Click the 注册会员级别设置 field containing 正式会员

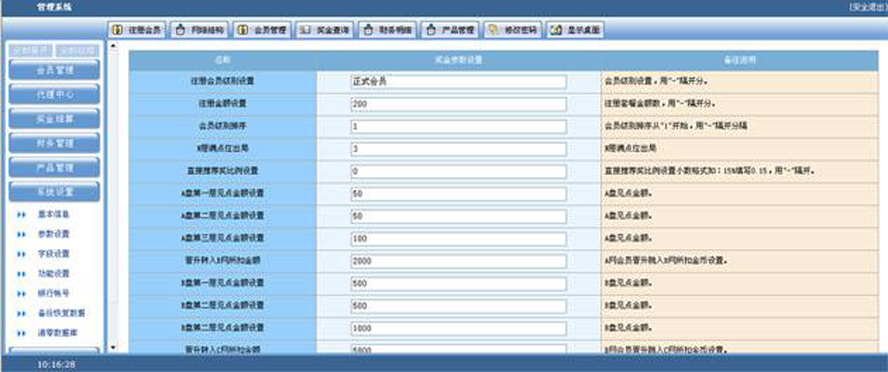point(458,82)
